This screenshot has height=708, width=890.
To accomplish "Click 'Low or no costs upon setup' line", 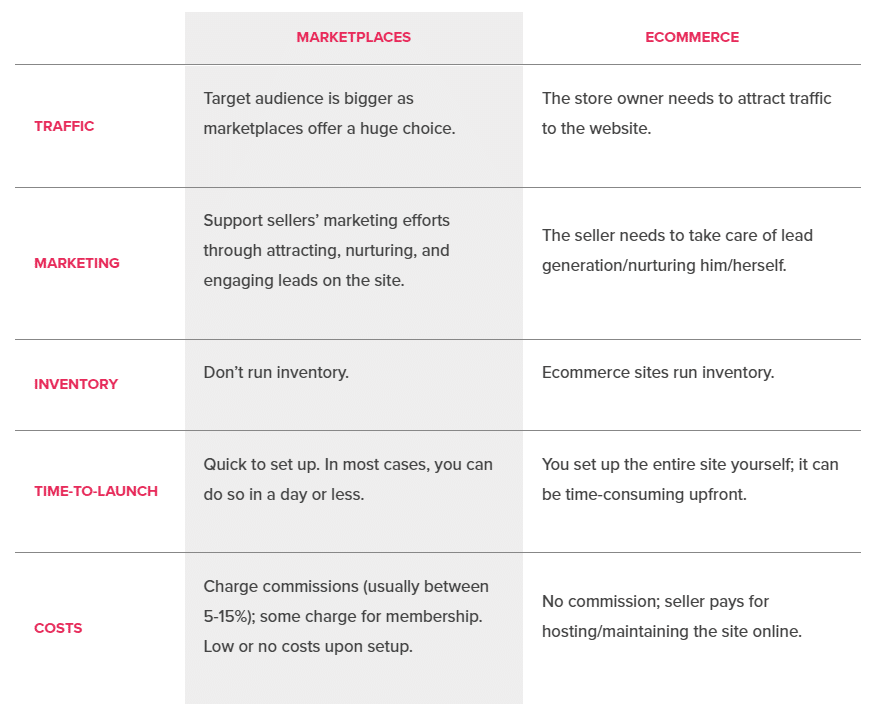I will pos(308,647).
